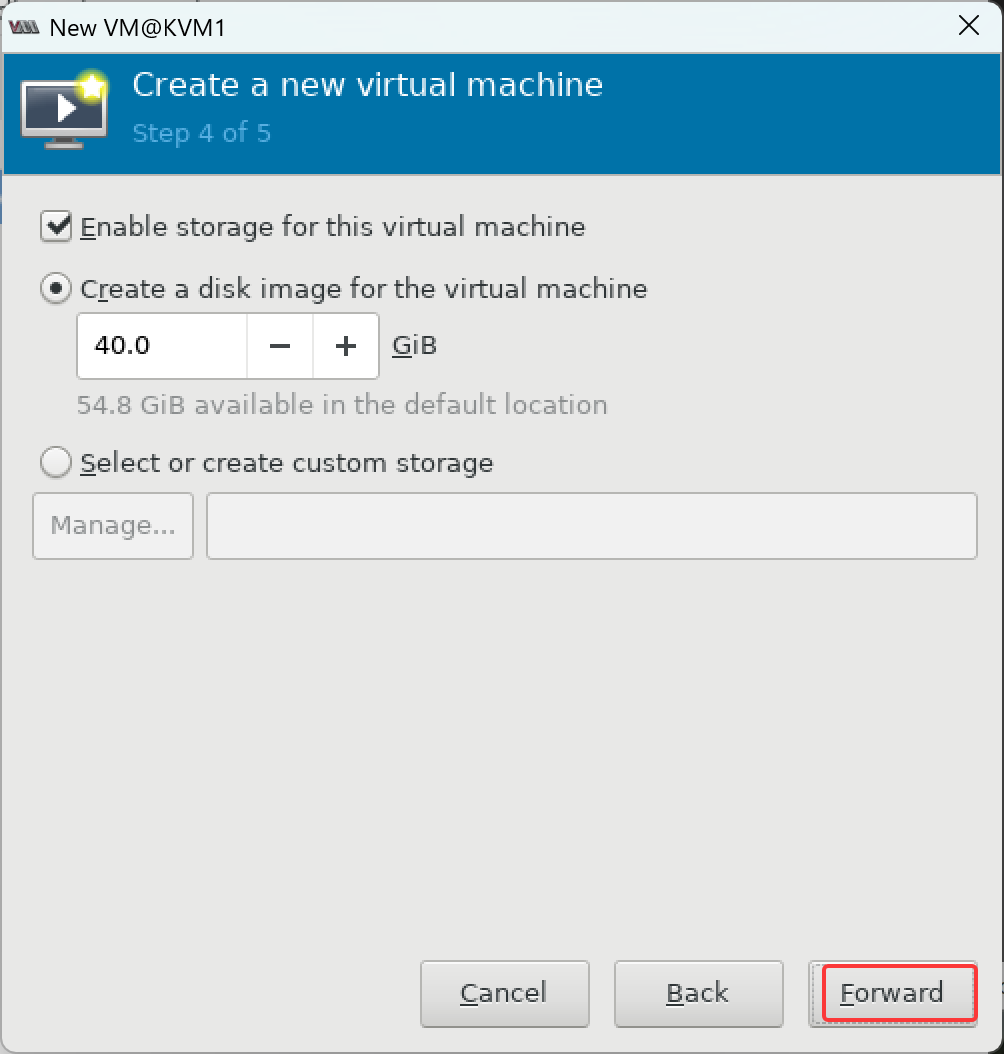Click Forward to proceed to step 5
This screenshot has height=1054, width=1004.
coord(892,994)
